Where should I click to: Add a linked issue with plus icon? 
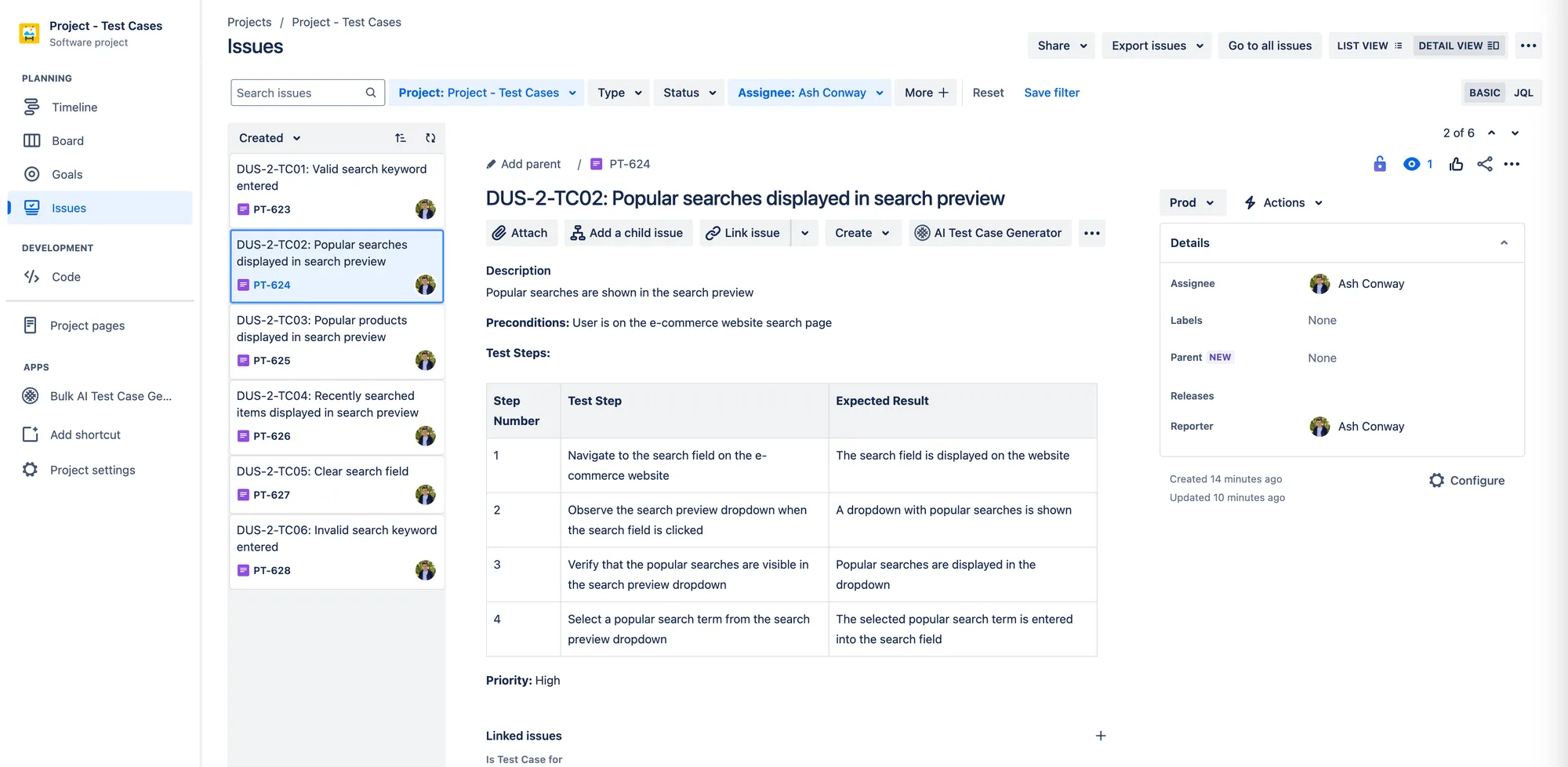tap(1100, 736)
